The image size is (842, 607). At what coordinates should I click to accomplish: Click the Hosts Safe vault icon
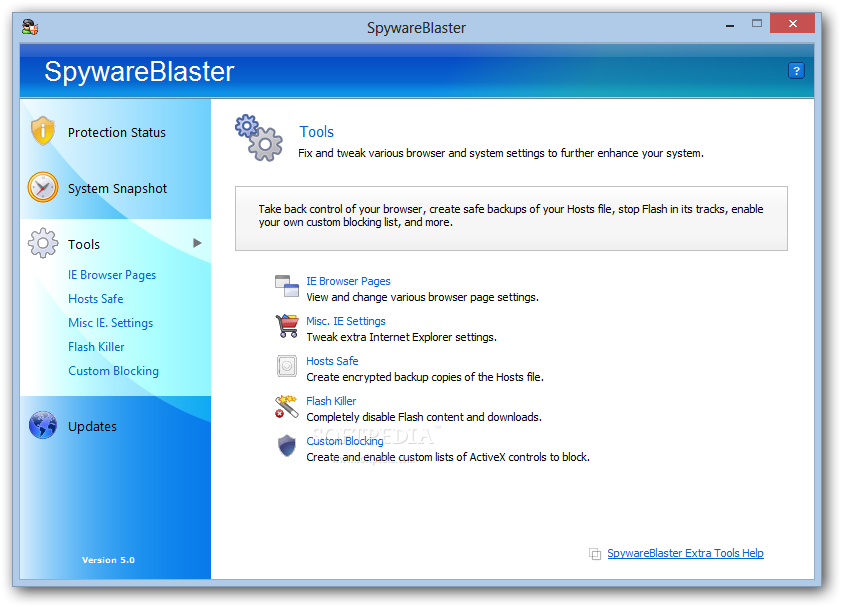tap(287, 366)
